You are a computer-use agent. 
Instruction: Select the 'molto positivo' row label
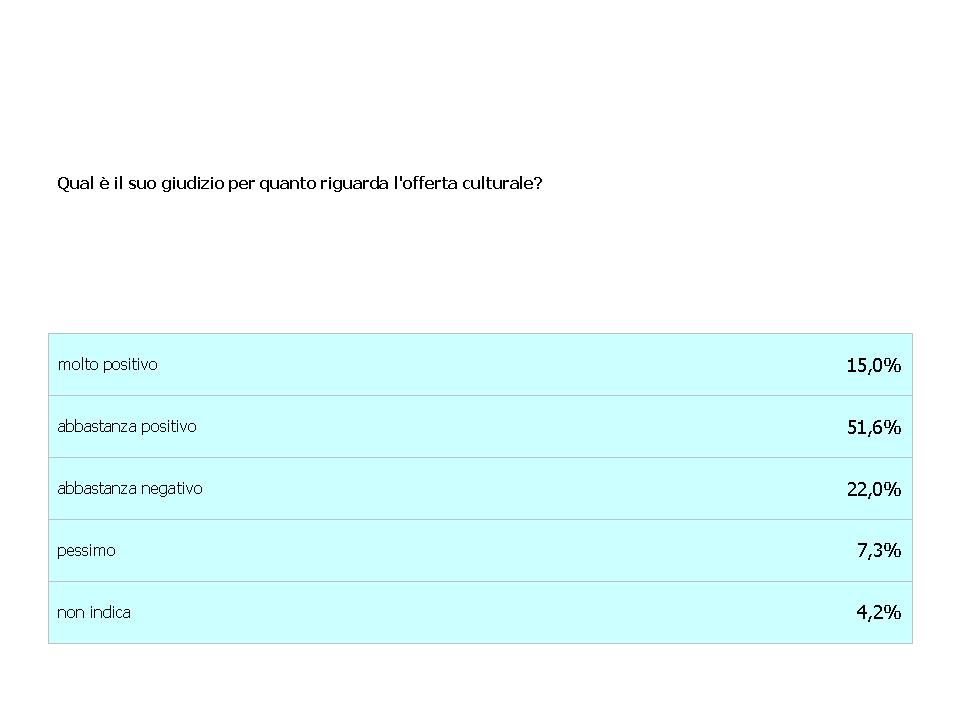coord(108,364)
